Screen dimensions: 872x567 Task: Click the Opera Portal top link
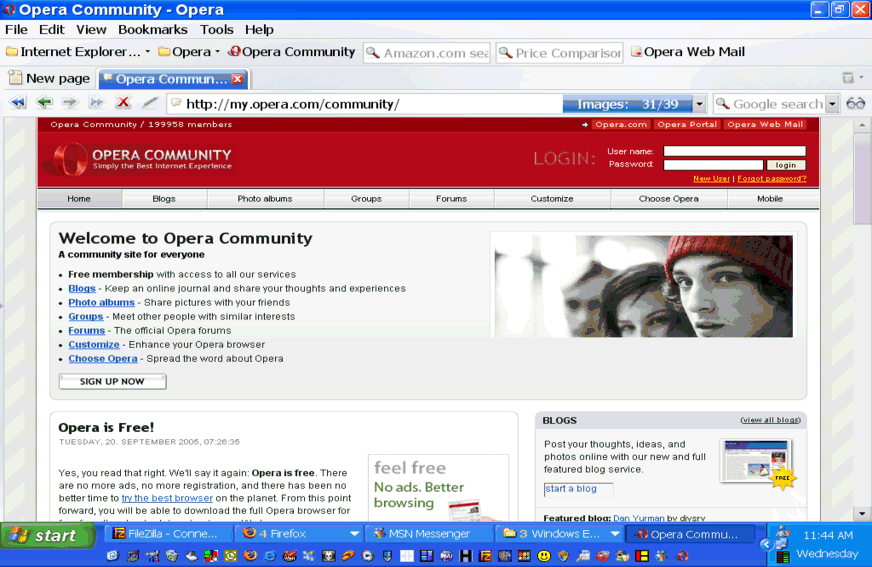(x=687, y=125)
